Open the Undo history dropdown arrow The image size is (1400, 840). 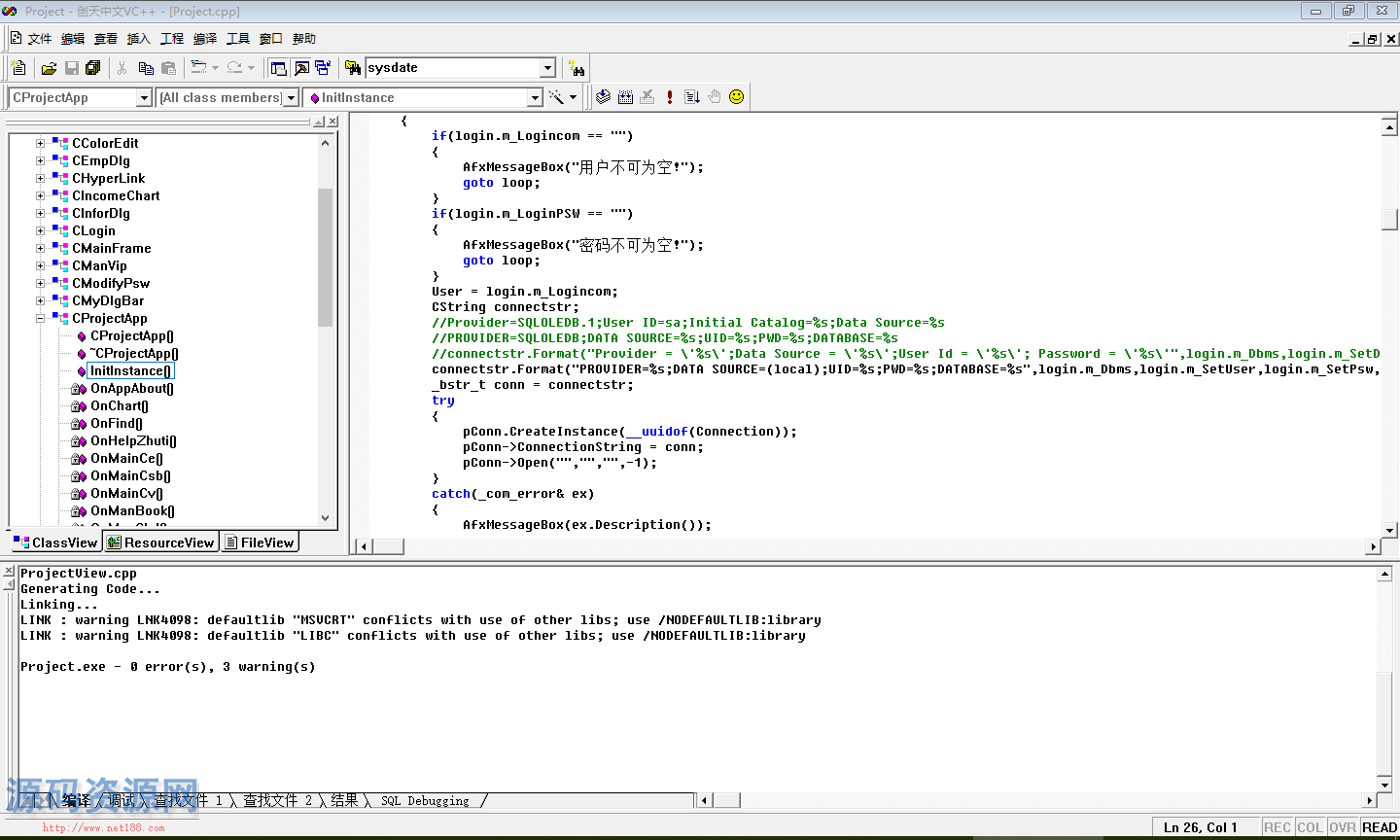click(215, 68)
